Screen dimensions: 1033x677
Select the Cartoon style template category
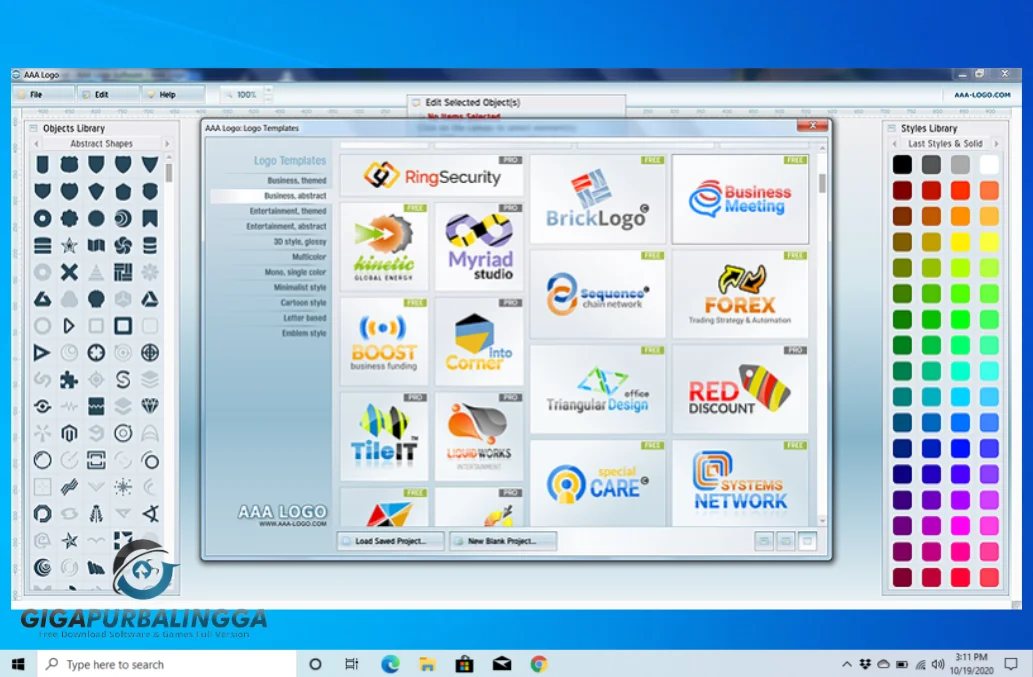[x=303, y=303]
